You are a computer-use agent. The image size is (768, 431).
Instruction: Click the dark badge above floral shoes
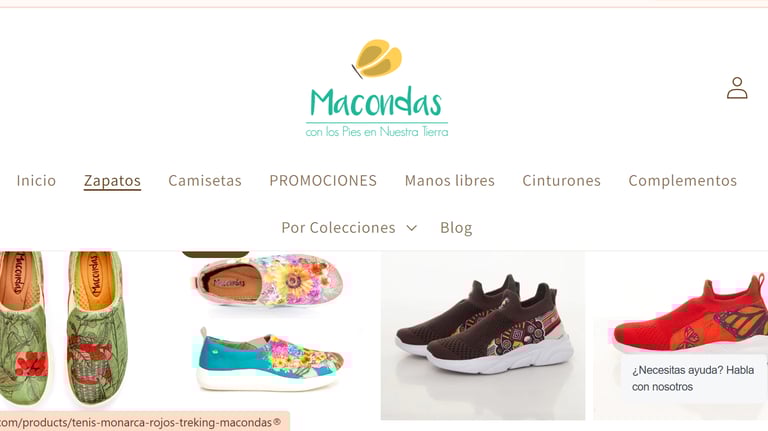tap(216, 254)
